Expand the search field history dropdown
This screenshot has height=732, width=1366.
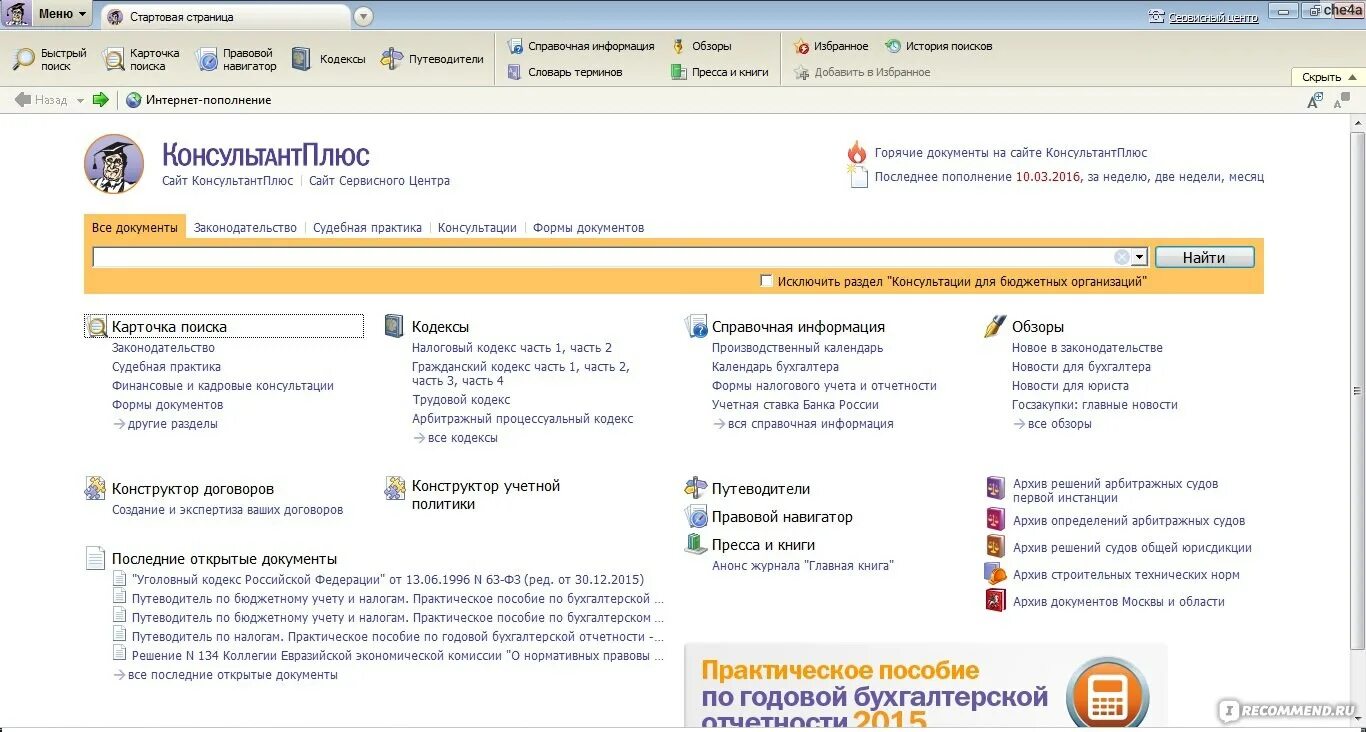[x=1139, y=257]
